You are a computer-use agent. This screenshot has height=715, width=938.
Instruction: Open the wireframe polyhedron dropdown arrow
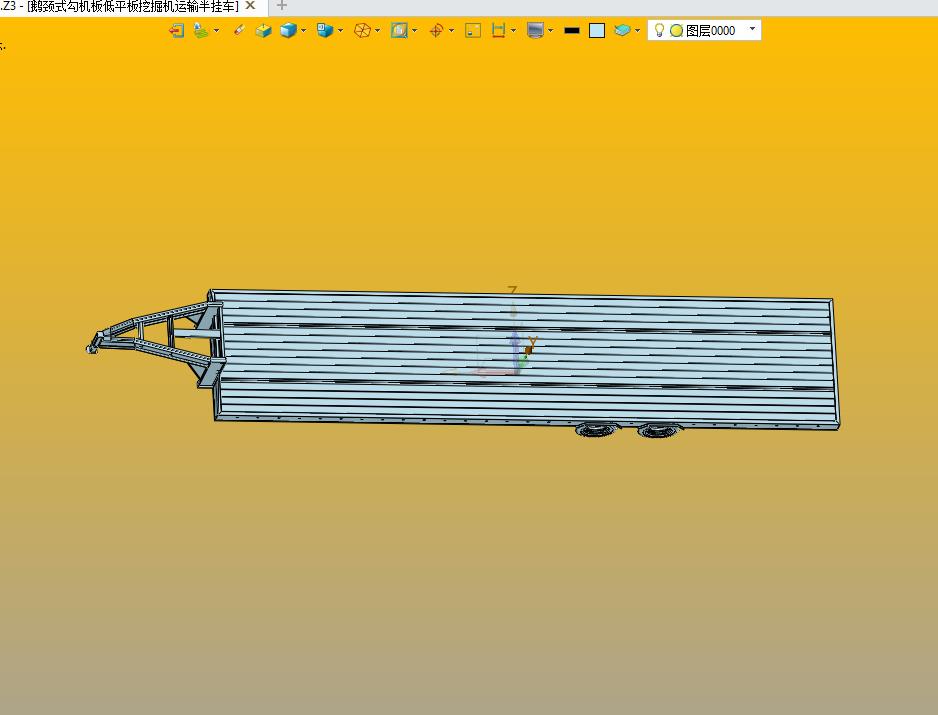(377, 31)
